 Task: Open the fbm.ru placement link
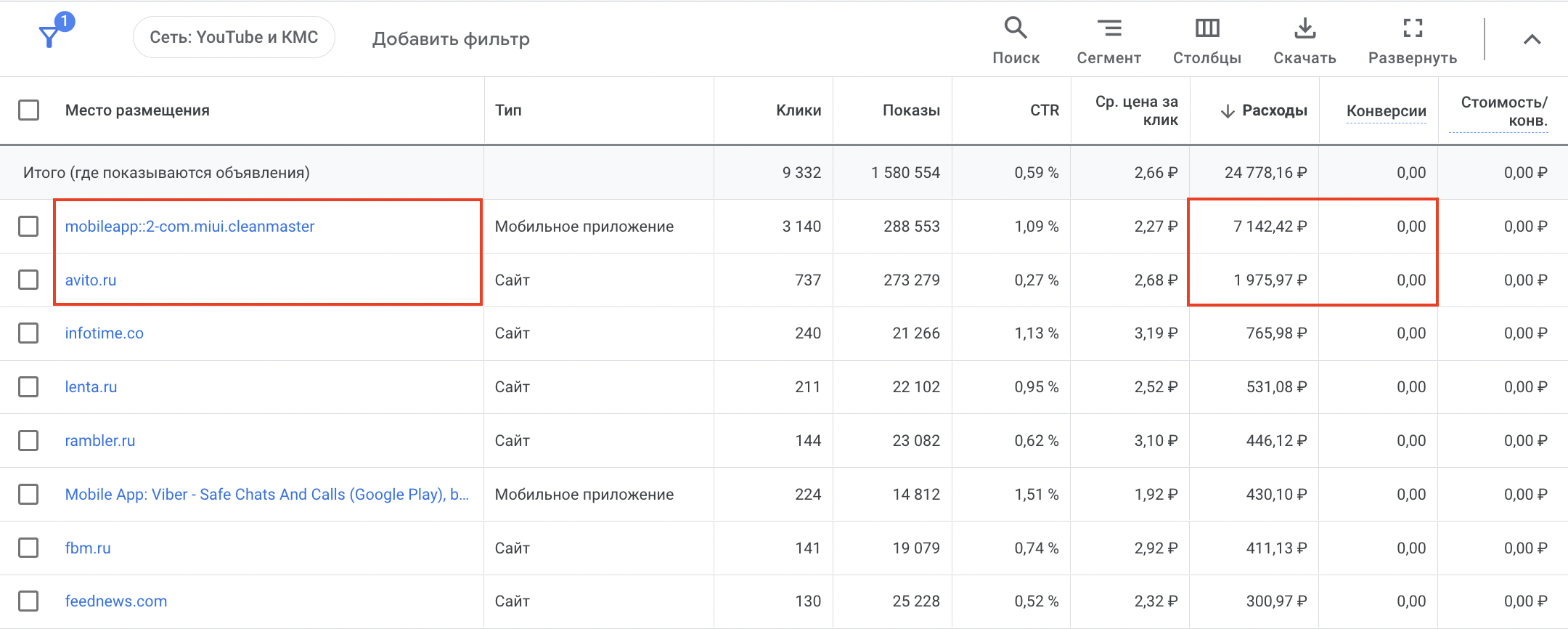pos(88,548)
